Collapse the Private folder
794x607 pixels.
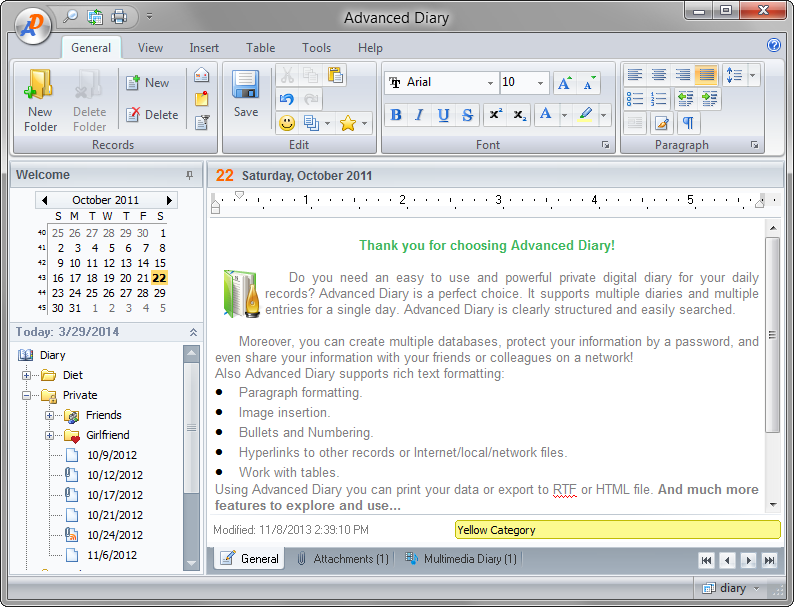(26, 395)
